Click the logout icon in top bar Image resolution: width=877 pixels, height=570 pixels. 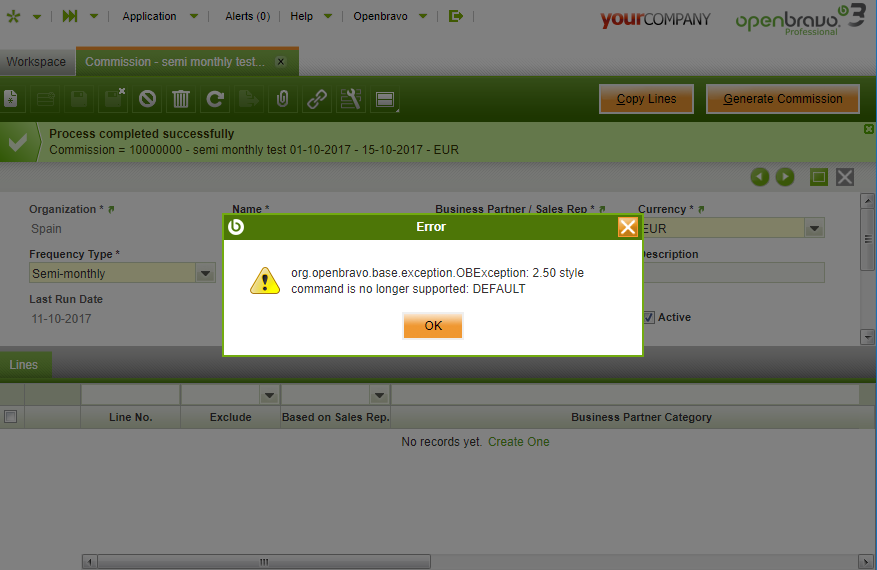click(456, 16)
